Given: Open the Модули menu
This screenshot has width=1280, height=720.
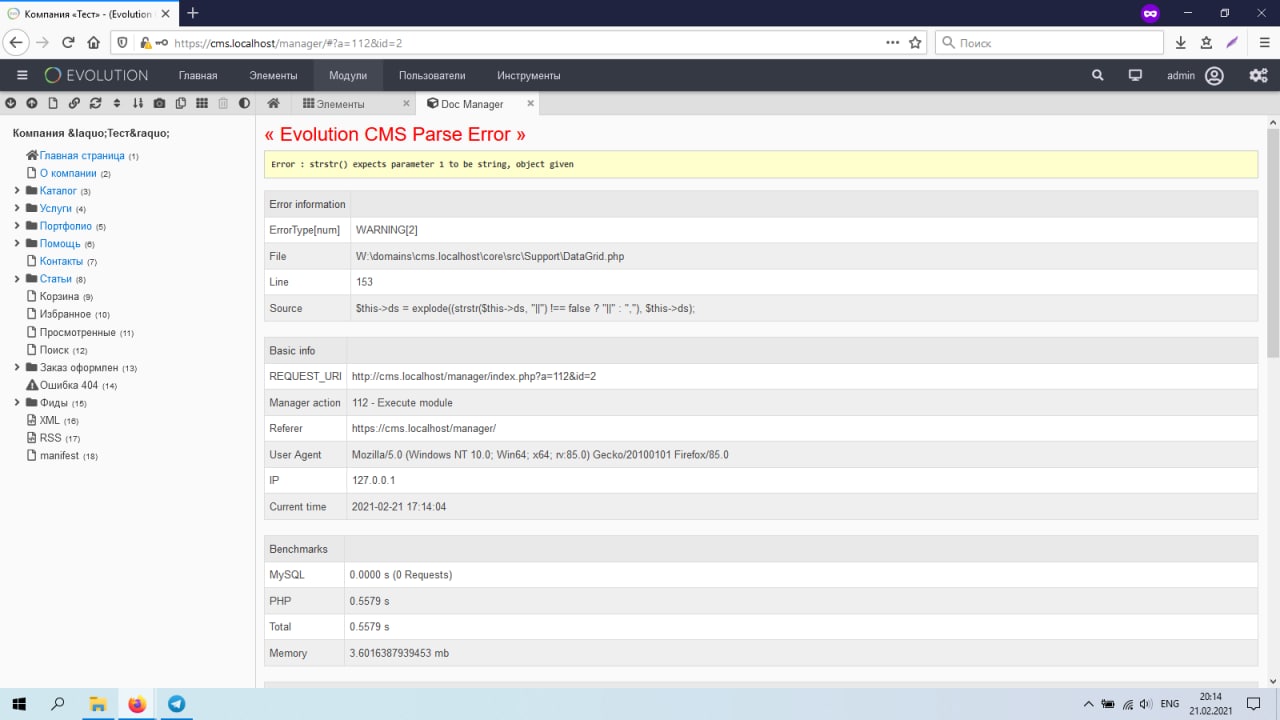Looking at the screenshot, I should (348, 75).
